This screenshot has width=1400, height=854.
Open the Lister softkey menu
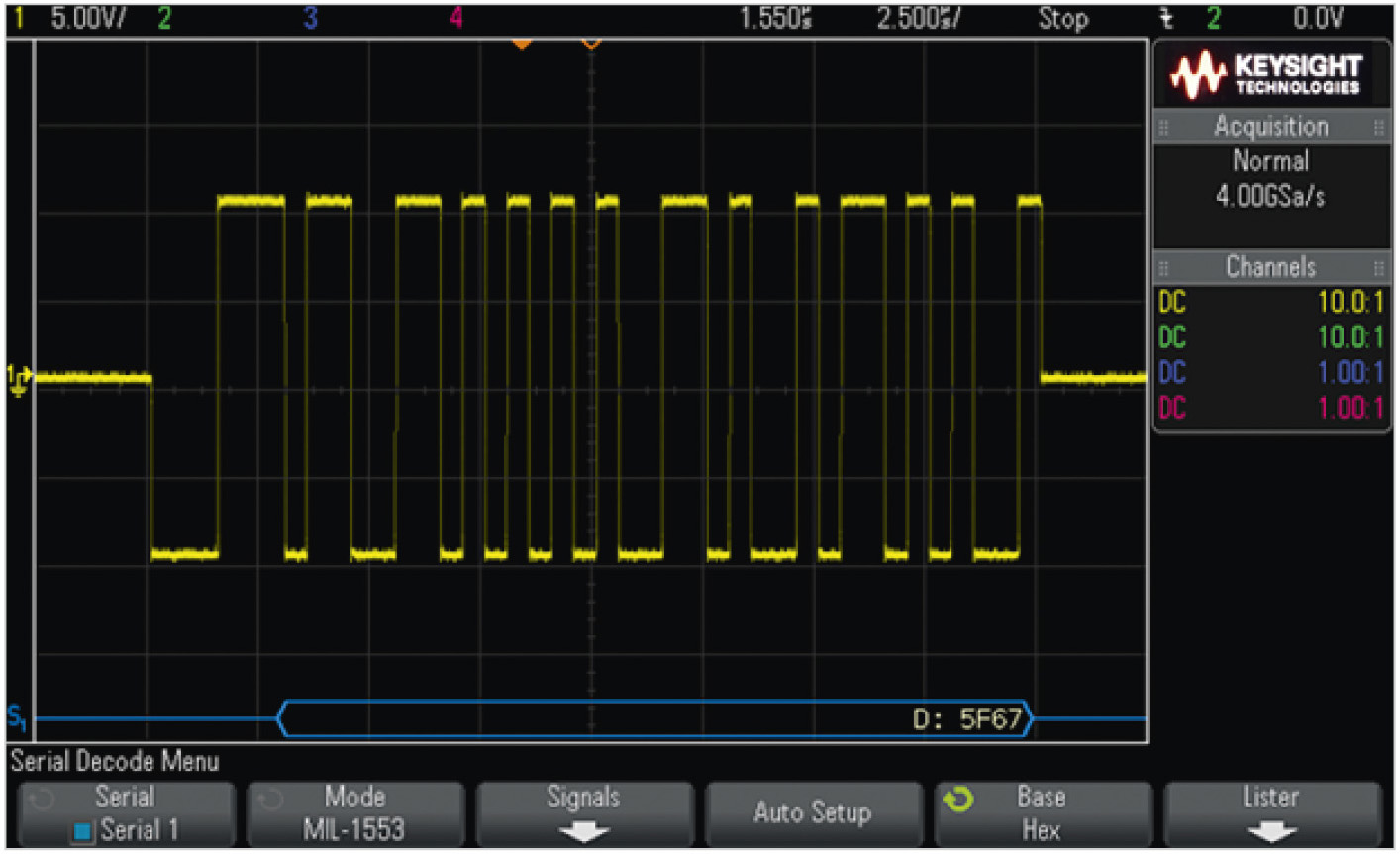(1271, 813)
